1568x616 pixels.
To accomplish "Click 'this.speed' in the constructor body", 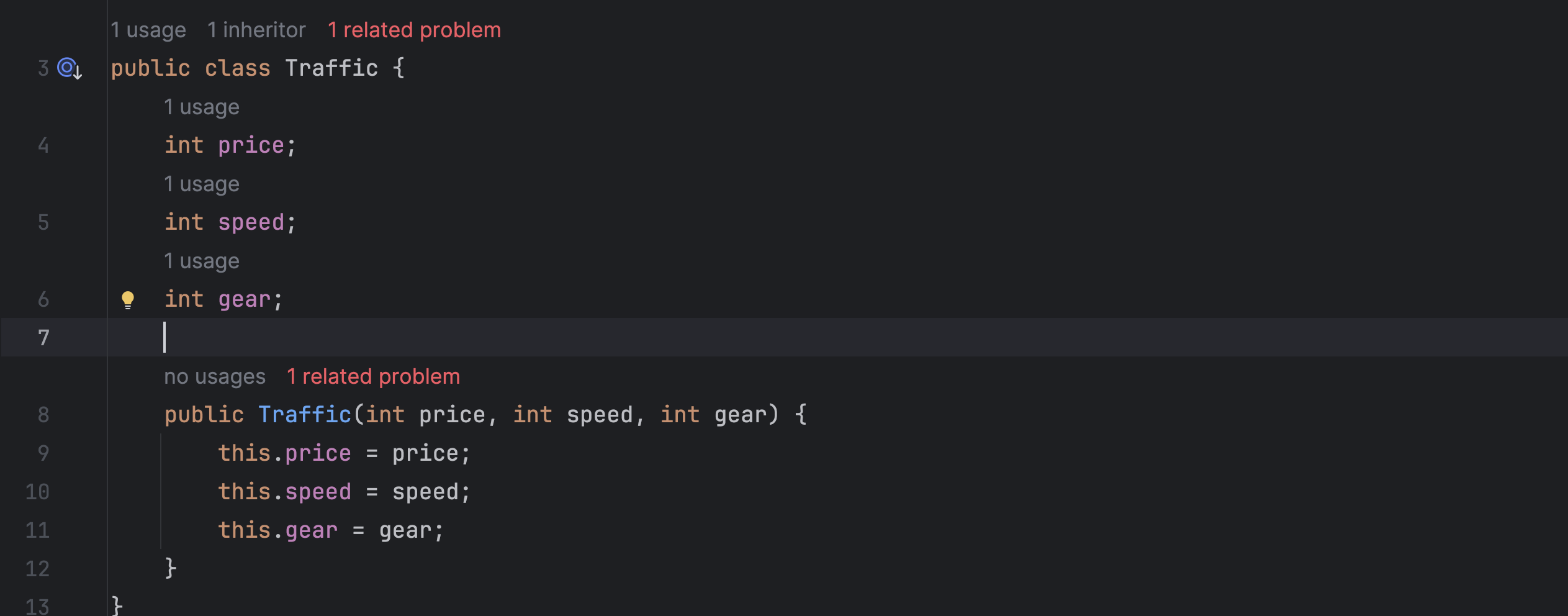I will point(284,492).
